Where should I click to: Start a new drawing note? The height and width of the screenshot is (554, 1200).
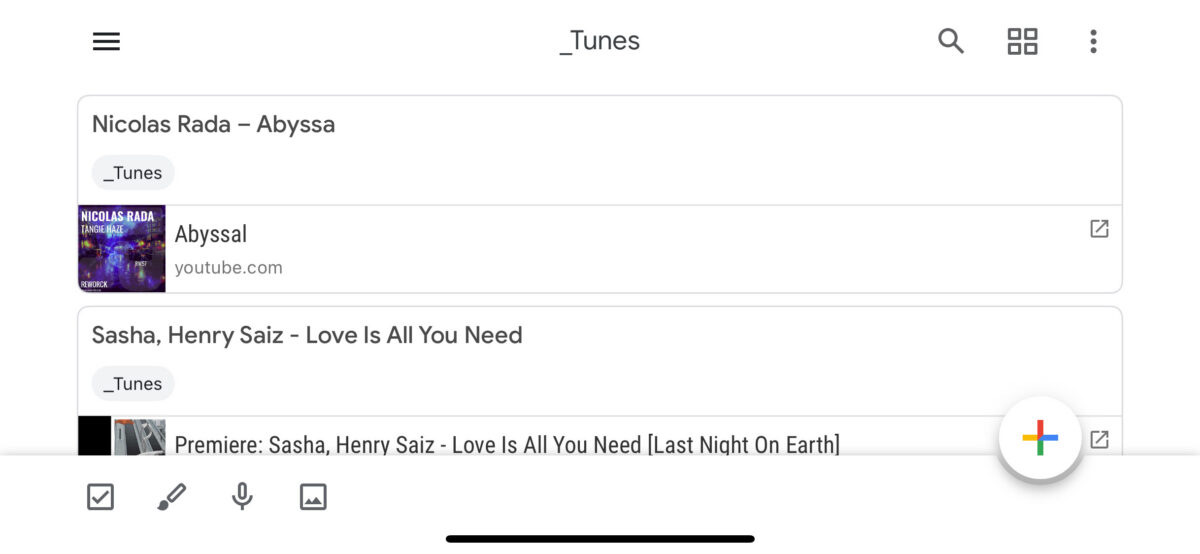[x=171, y=497]
